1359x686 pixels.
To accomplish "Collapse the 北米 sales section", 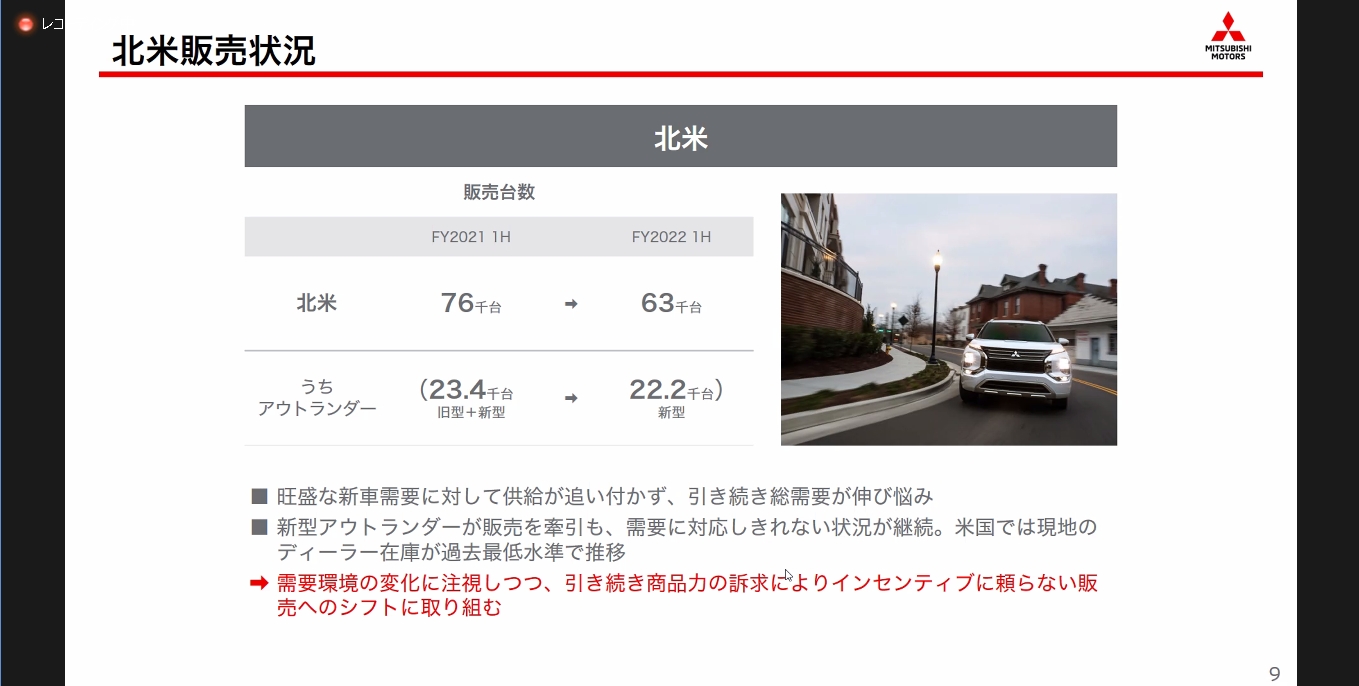I will [317, 303].
